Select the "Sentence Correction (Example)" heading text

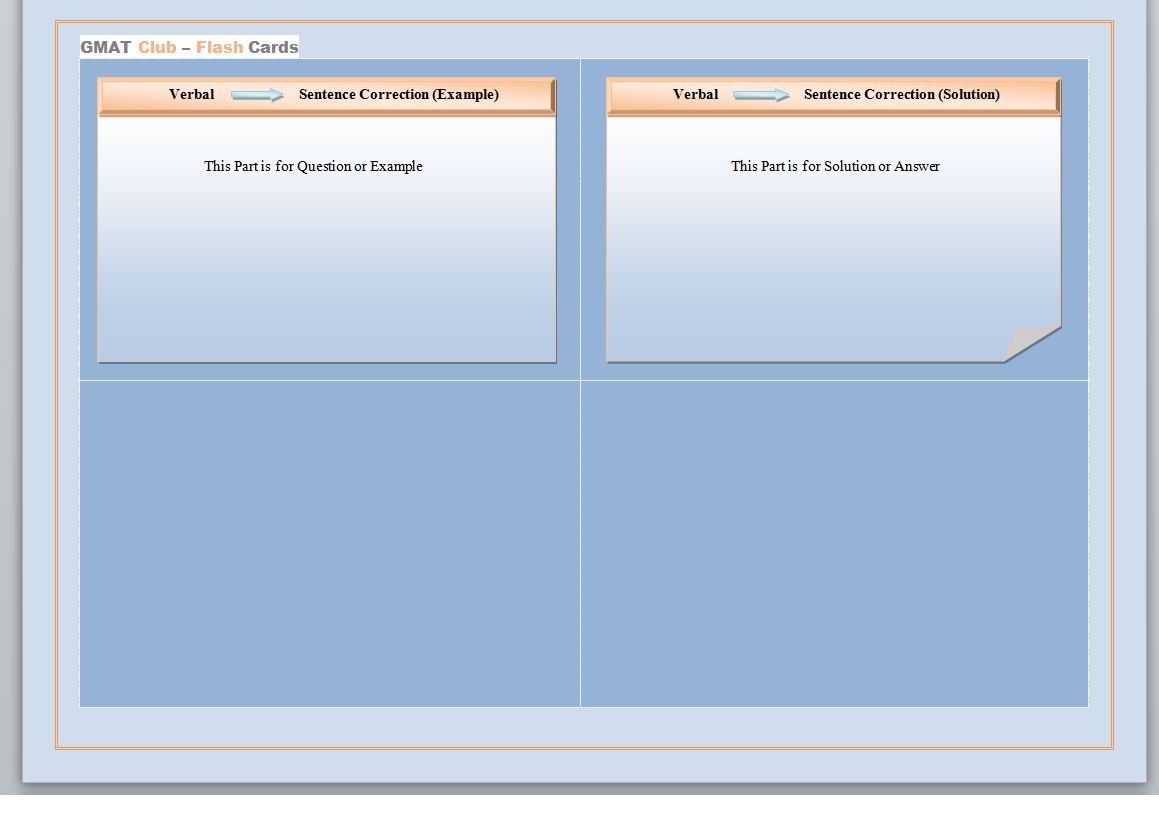tap(398, 95)
